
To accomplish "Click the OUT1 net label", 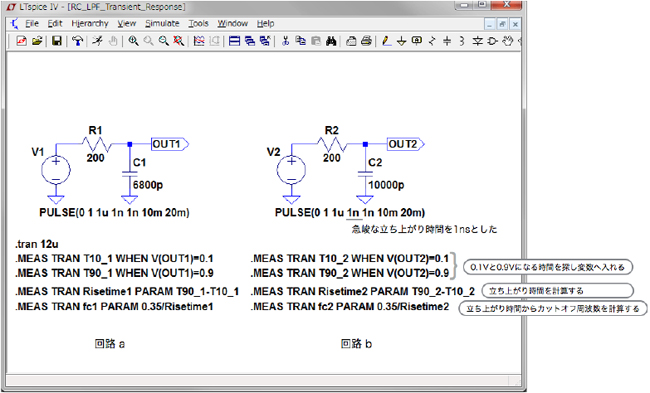I will 170,144.
